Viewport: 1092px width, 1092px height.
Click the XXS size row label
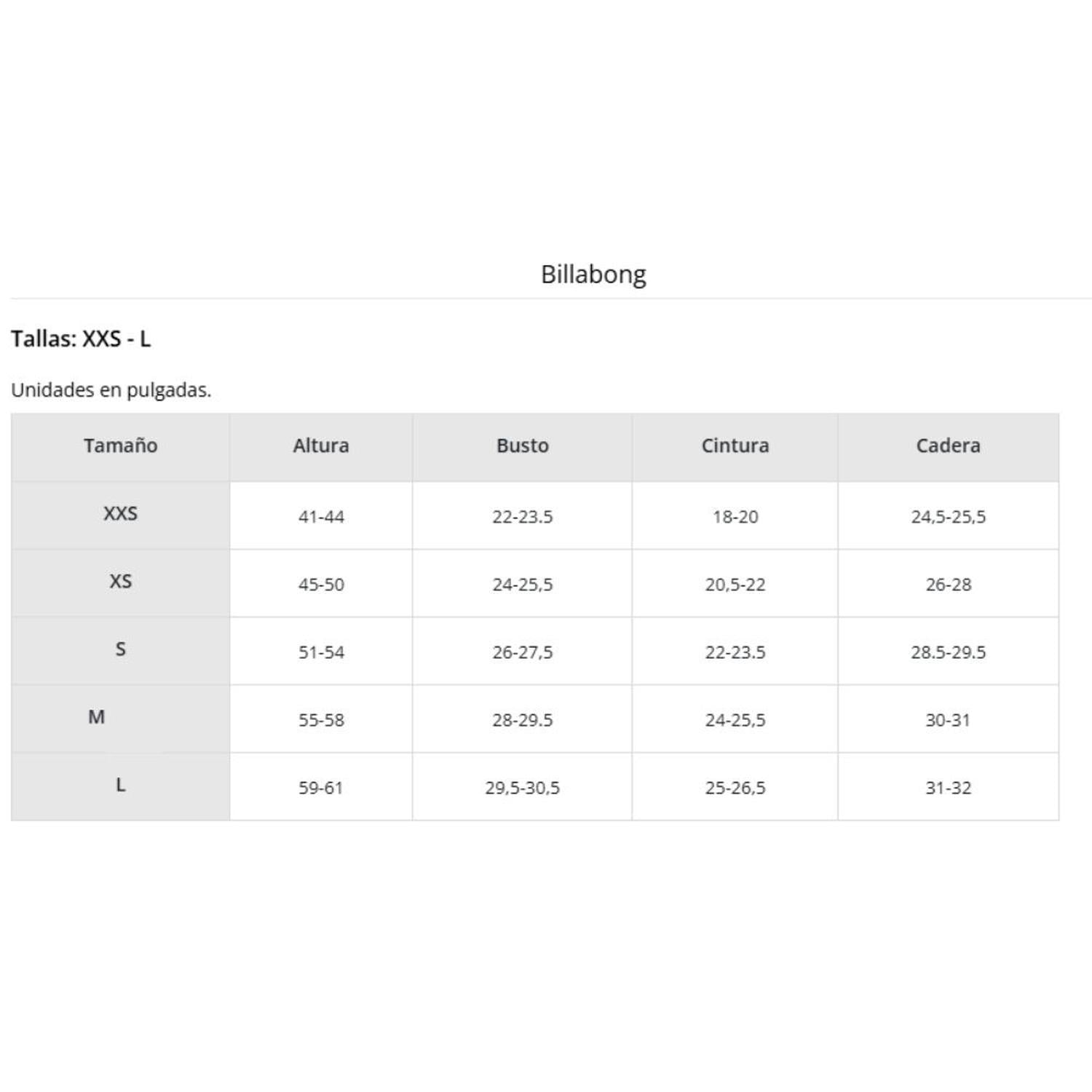[x=121, y=513]
